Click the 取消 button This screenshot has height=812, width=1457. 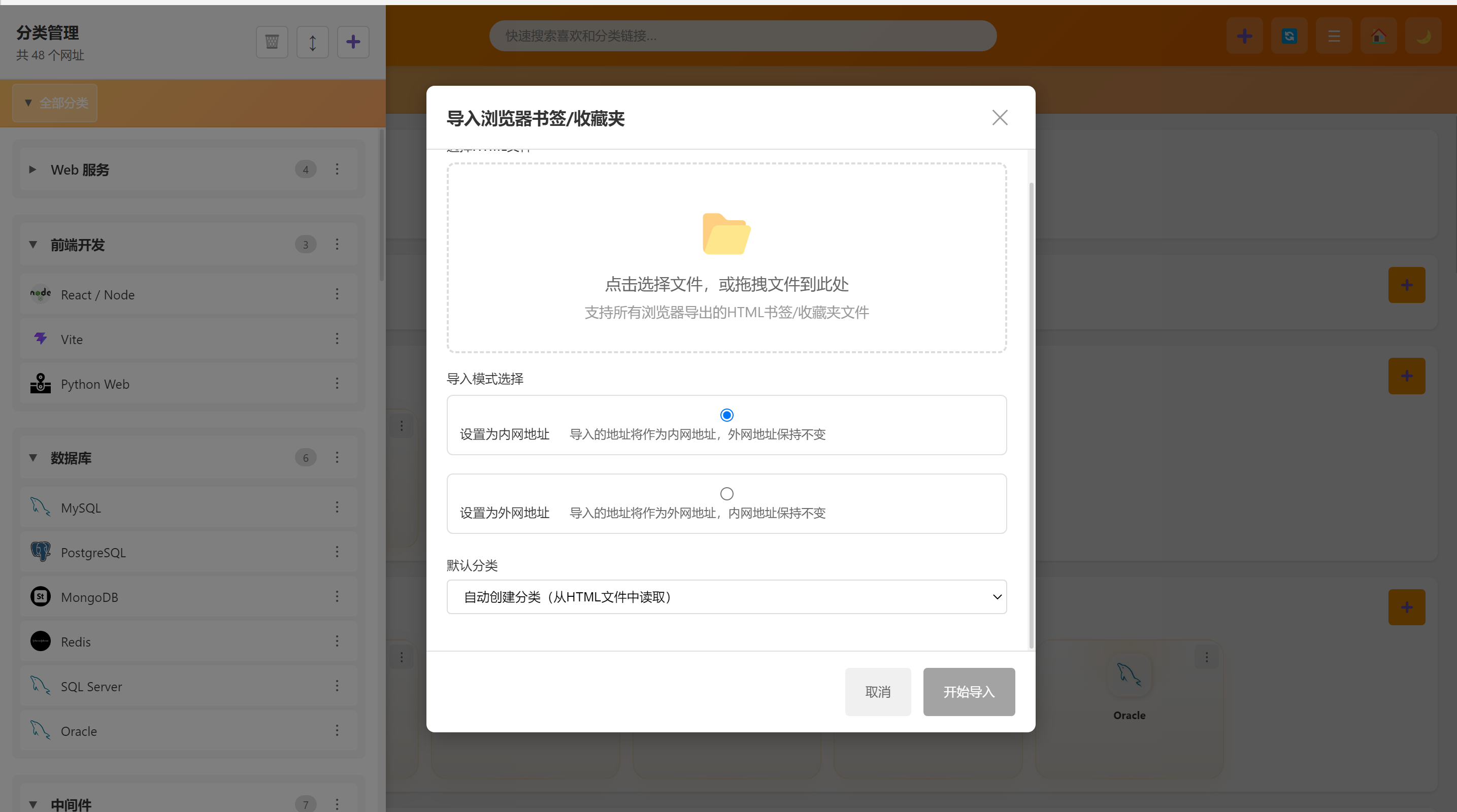pyautogui.click(x=878, y=692)
